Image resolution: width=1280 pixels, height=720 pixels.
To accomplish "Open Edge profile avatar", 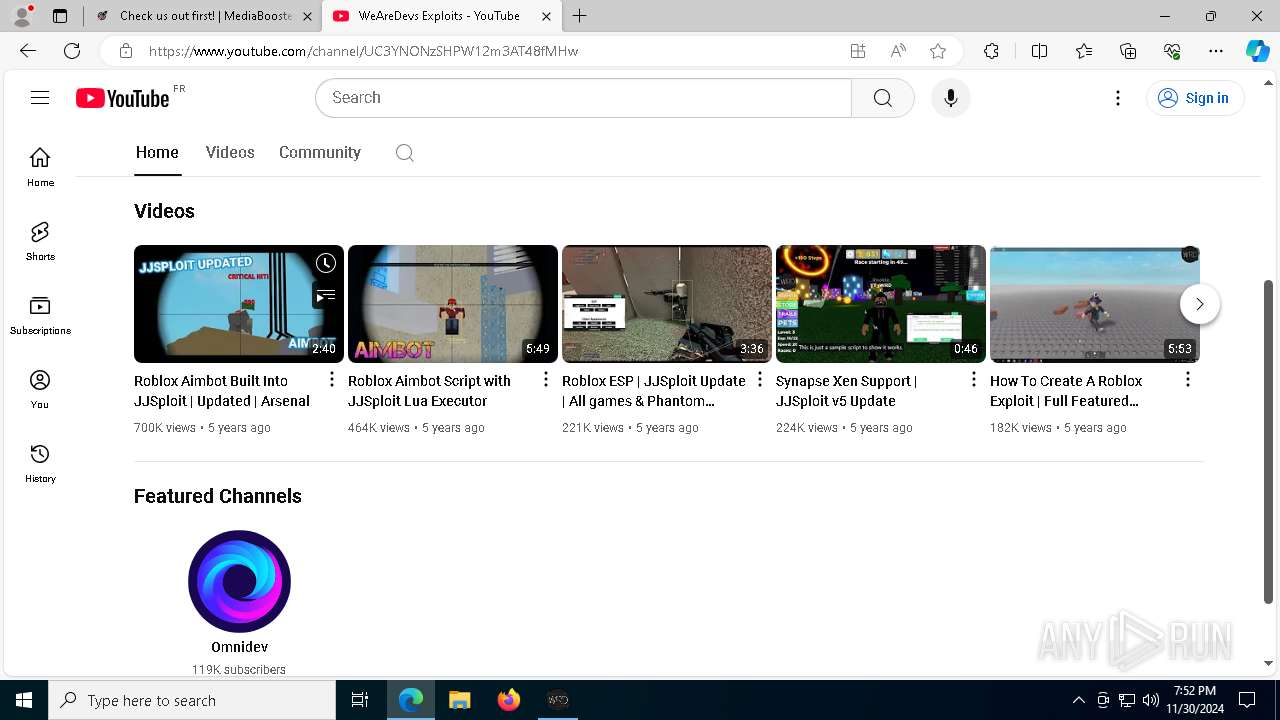I will [22, 16].
